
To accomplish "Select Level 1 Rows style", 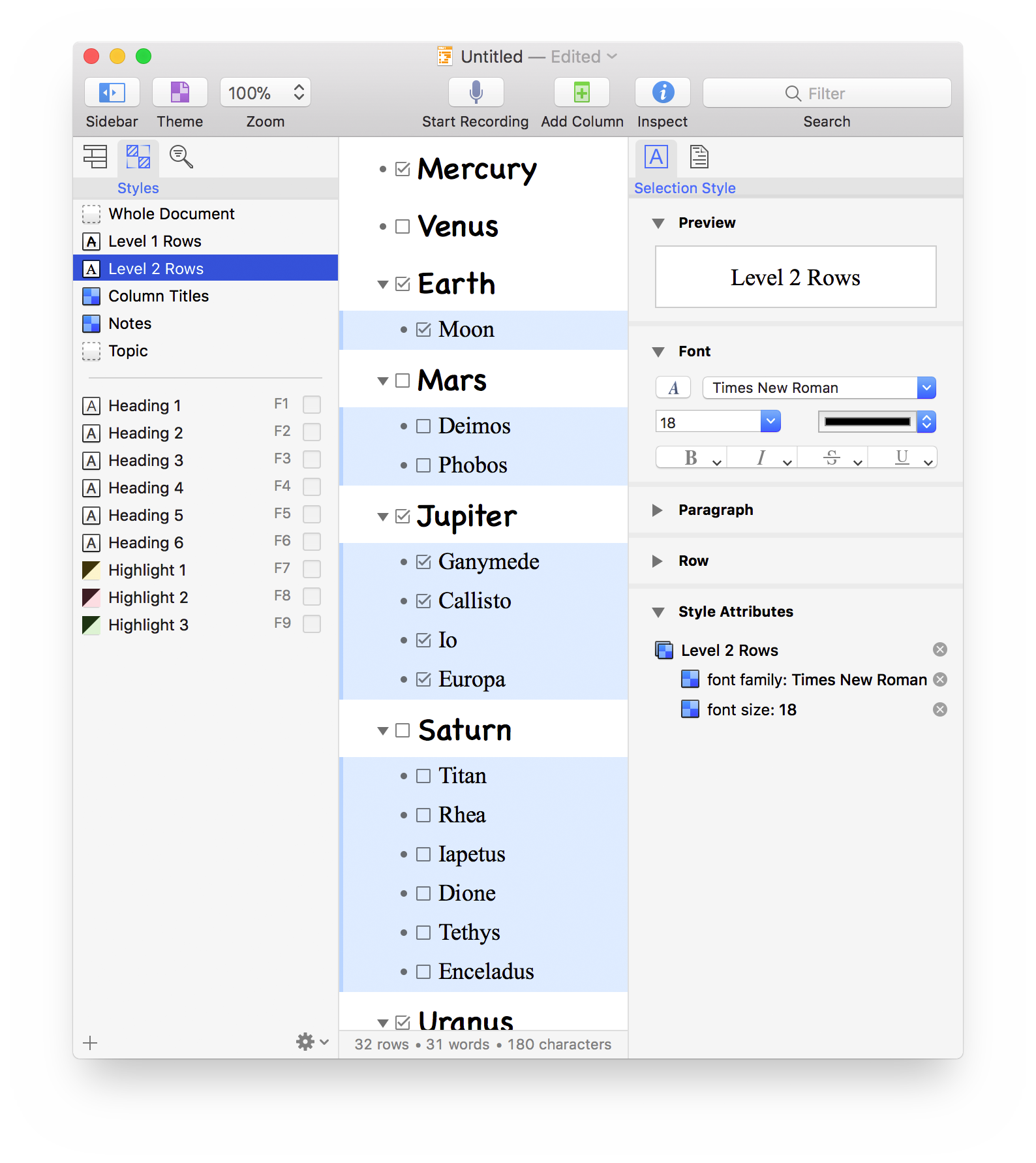I will (206, 241).
